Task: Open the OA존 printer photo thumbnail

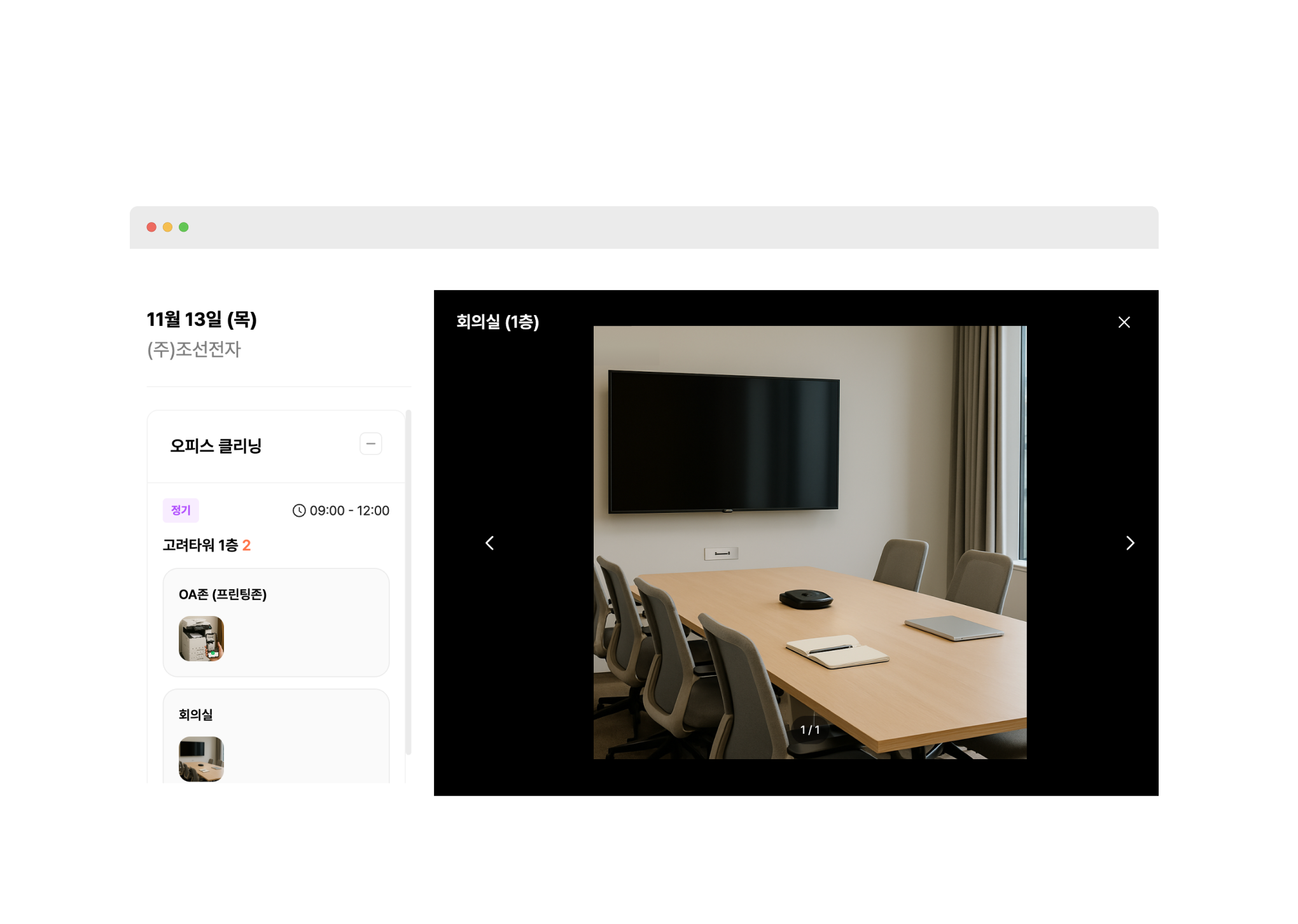Action: coord(201,638)
